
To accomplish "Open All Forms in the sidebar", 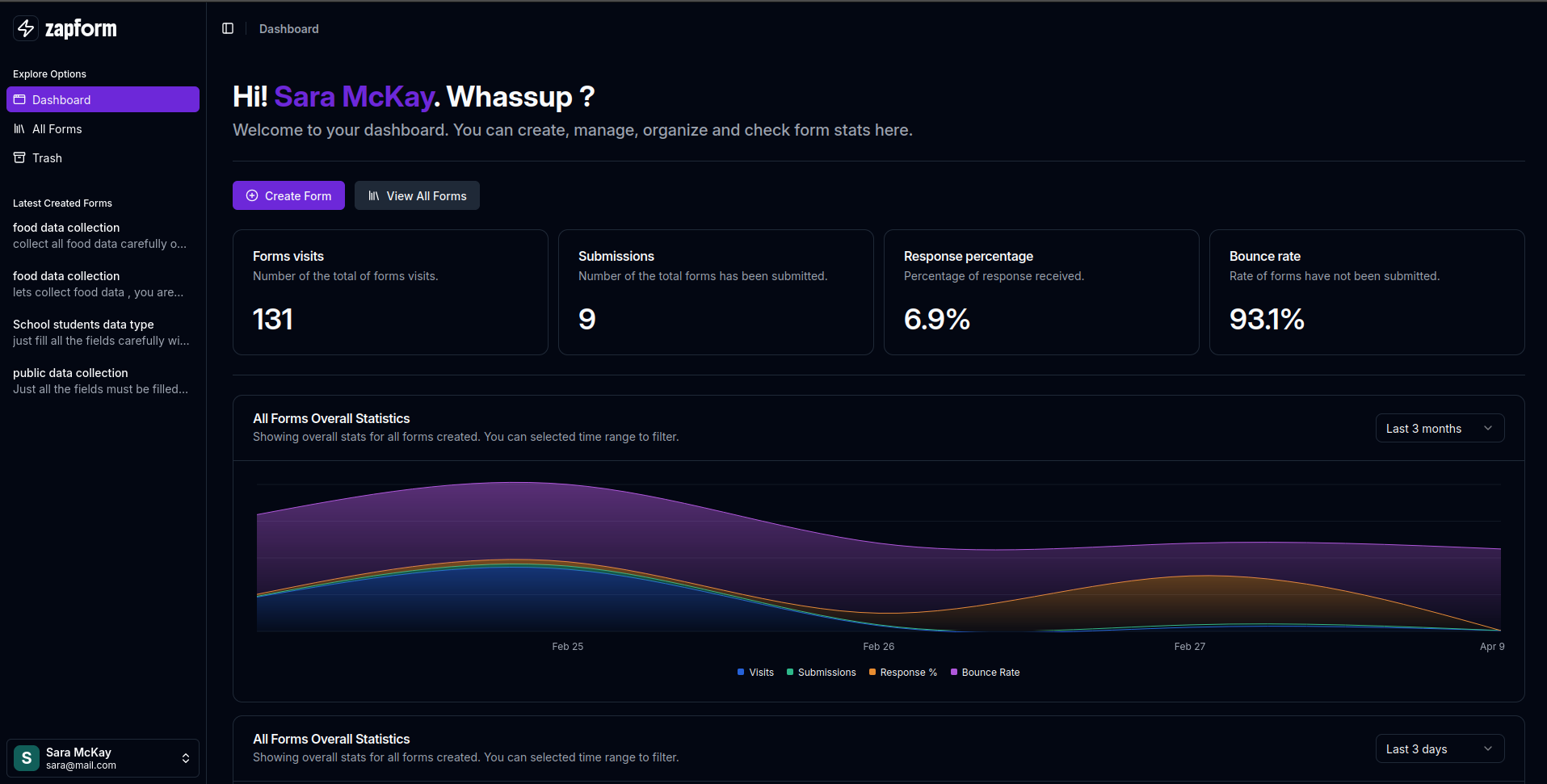I will click(57, 129).
